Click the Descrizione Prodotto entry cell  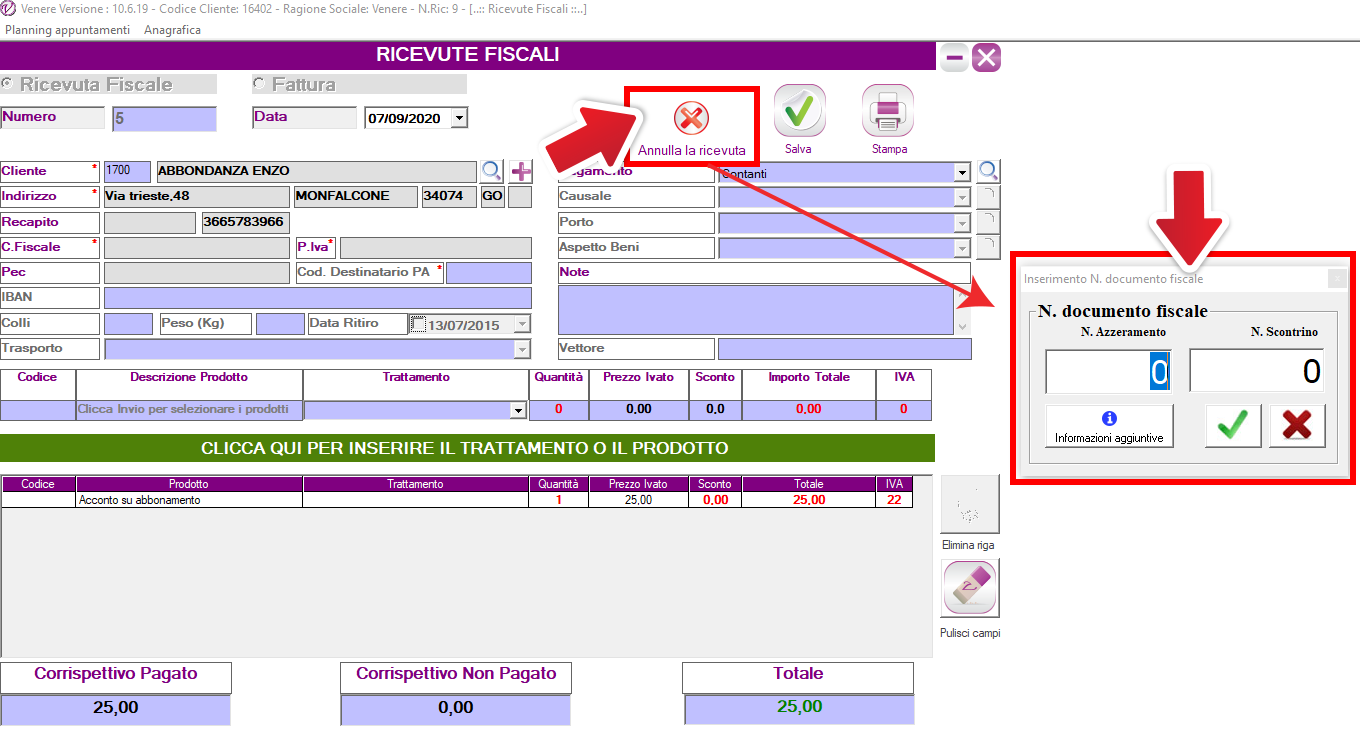click(x=189, y=409)
